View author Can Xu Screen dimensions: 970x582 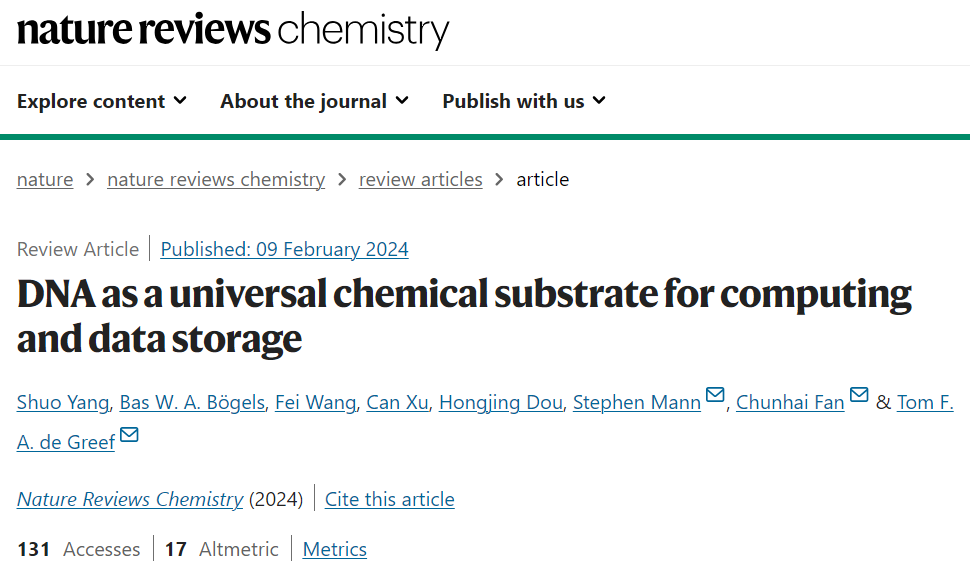(397, 403)
